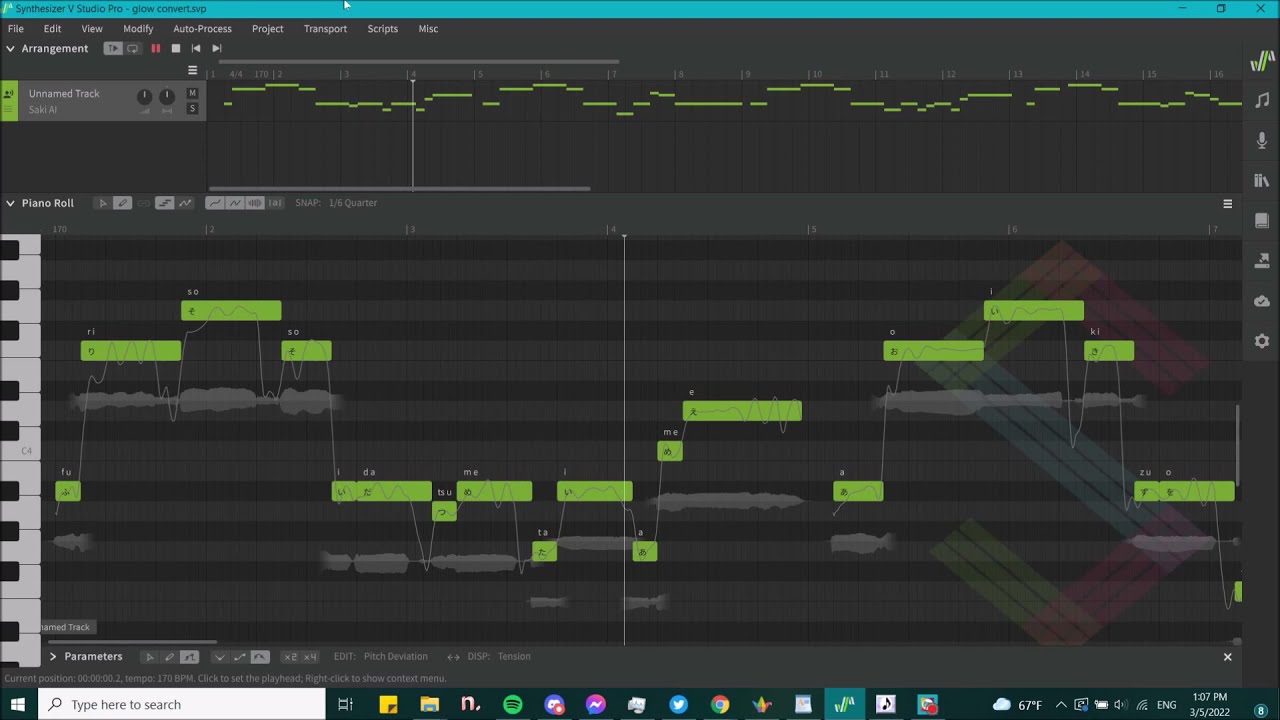Toggle the link notes tool in Piano Roll

tap(143, 203)
